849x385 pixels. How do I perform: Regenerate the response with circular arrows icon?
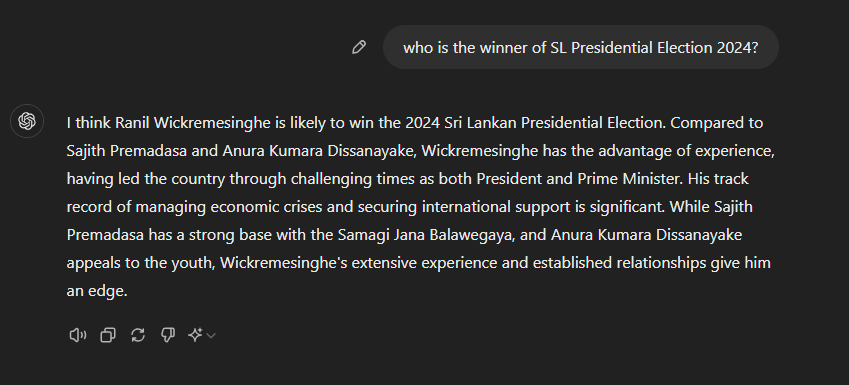(138, 335)
